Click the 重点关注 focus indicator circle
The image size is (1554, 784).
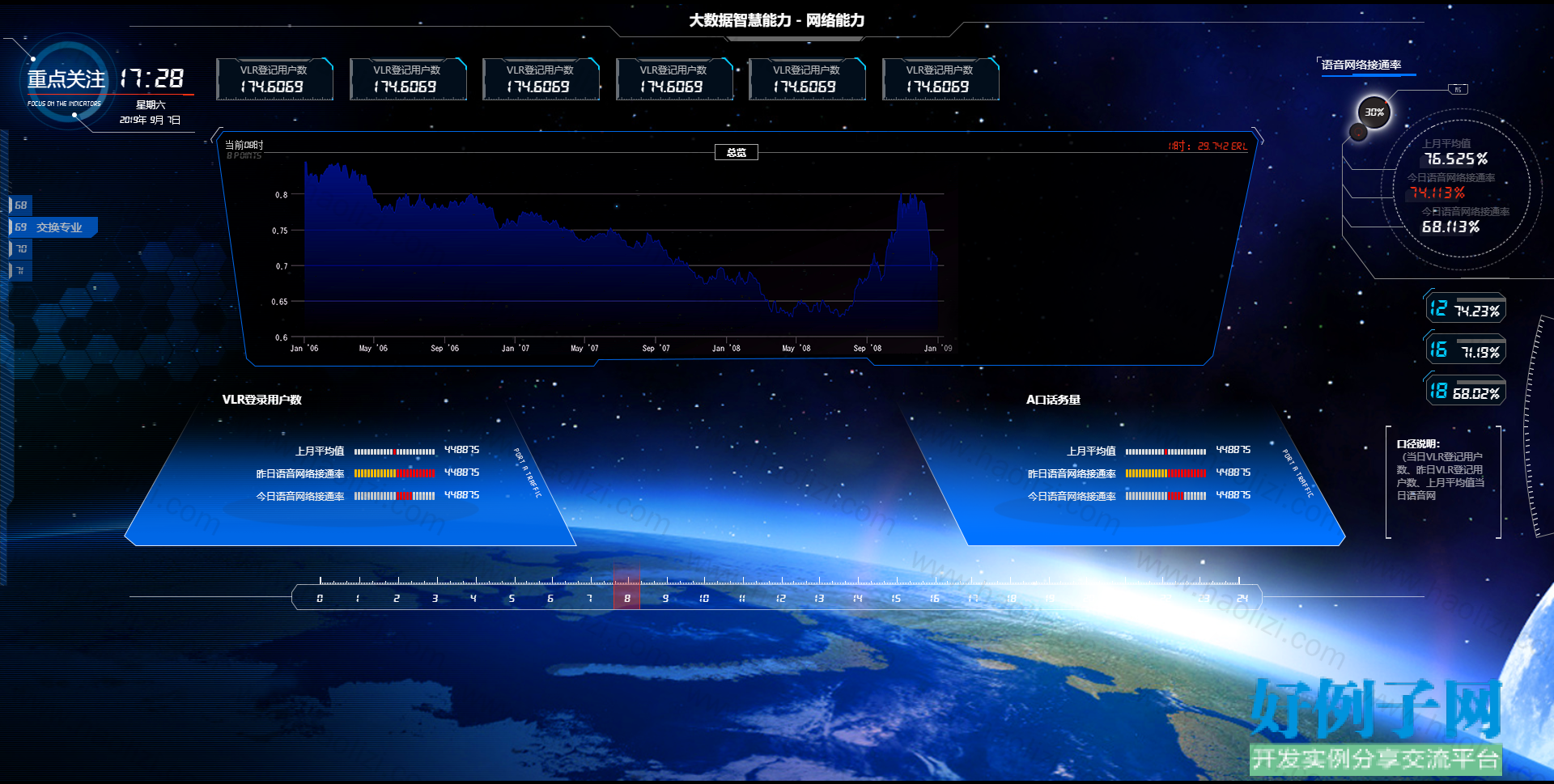coord(66,81)
